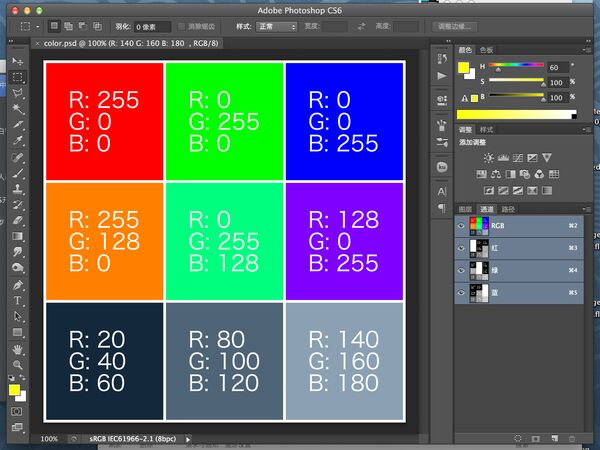The width and height of the screenshot is (600, 450).
Task: Click the yellow foreground color swatch in toolbar
Action: click(15, 388)
